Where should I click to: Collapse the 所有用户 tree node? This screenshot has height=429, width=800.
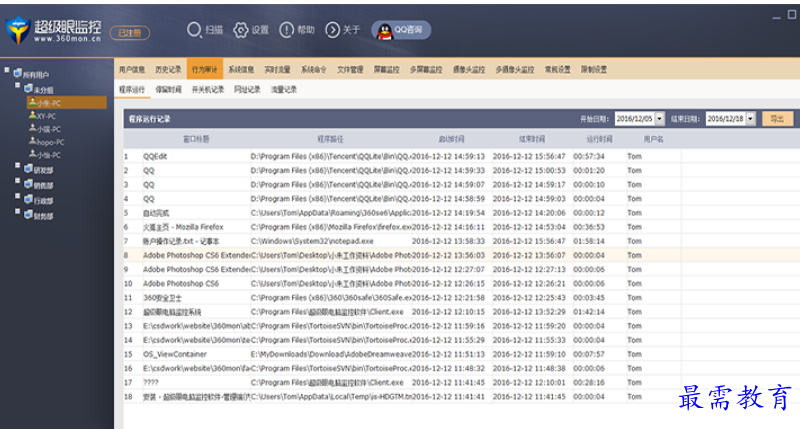(x=7, y=70)
